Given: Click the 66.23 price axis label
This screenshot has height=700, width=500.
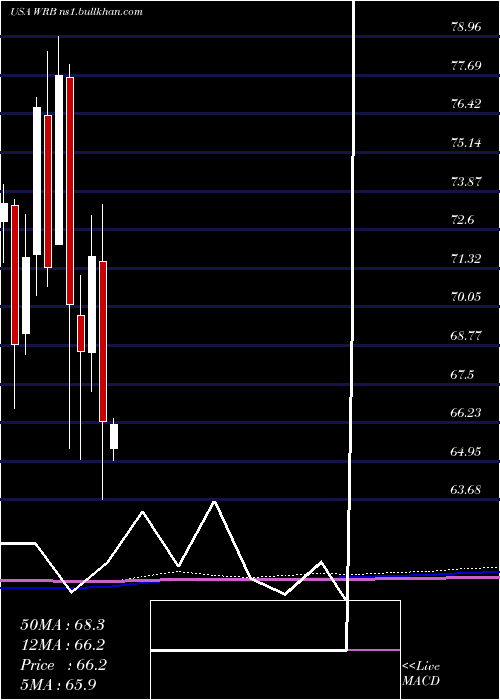Looking at the screenshot, I should point(467,413).
